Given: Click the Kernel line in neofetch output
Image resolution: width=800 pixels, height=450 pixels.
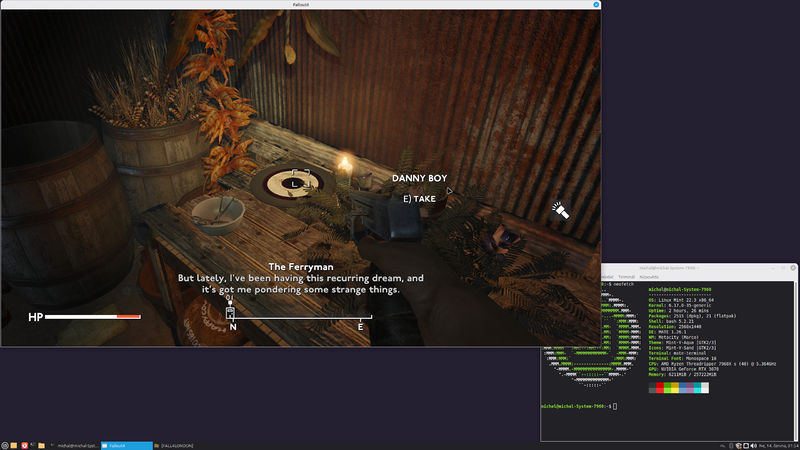Looking at the screenshot, I should point(680,305).
